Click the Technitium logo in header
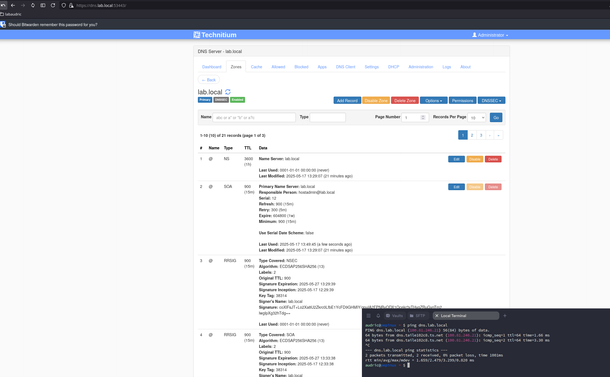610x377 pixels. (x=215, y=35)
